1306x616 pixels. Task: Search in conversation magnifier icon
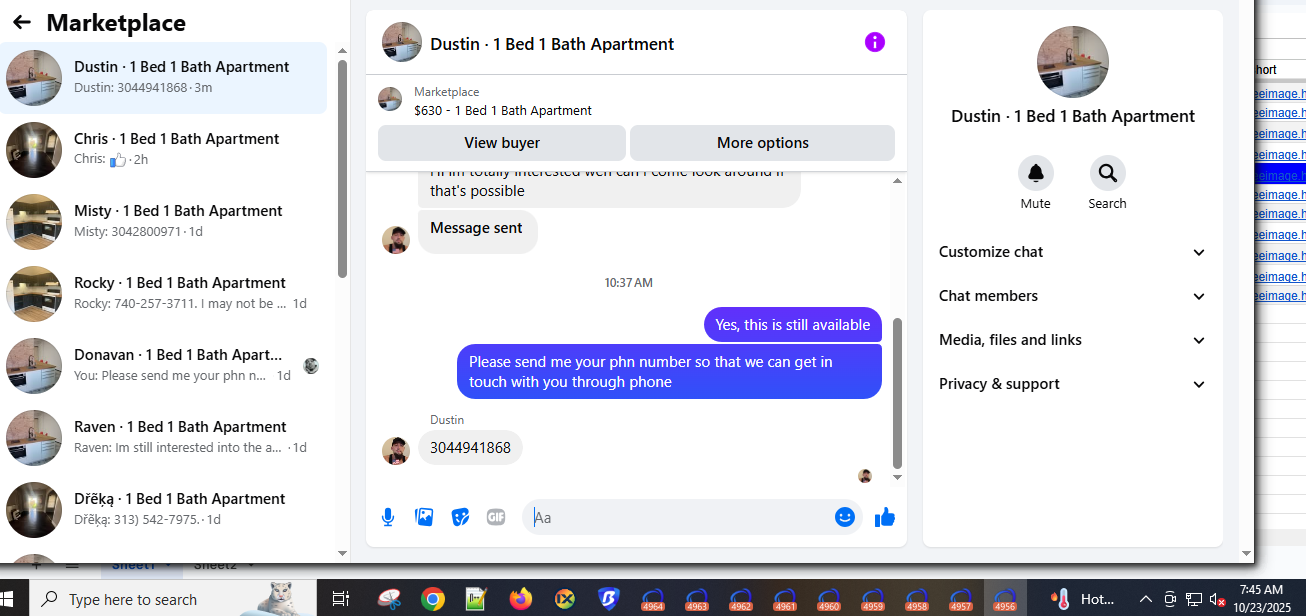tap(1108, 173)
